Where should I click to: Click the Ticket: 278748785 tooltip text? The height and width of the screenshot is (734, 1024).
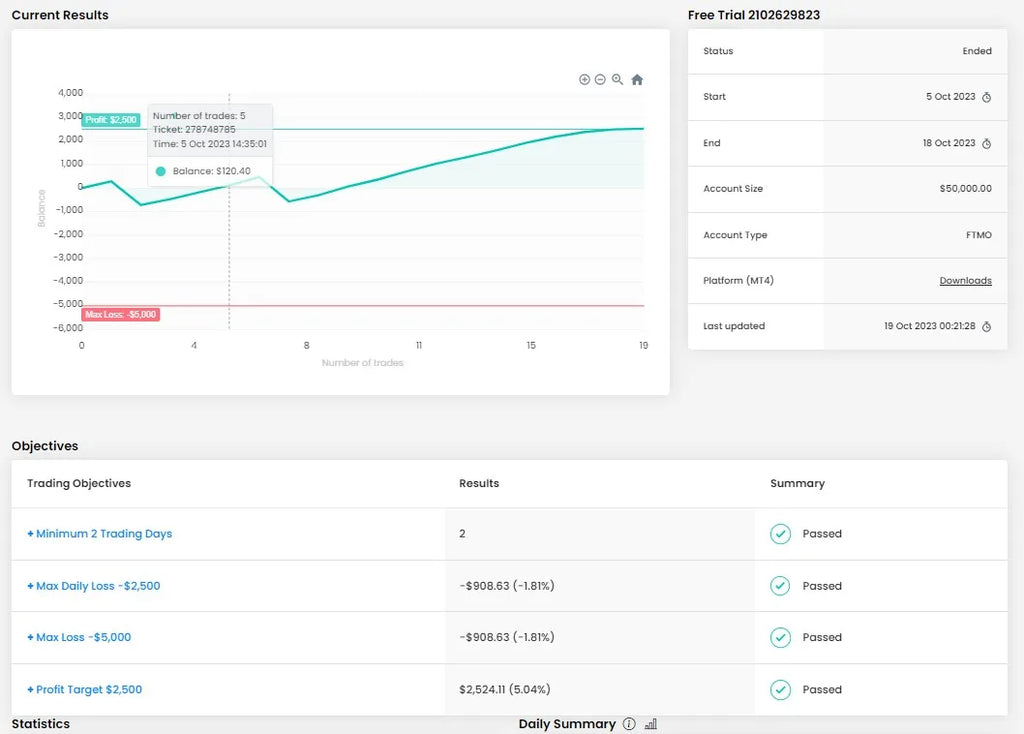(194, 129)
